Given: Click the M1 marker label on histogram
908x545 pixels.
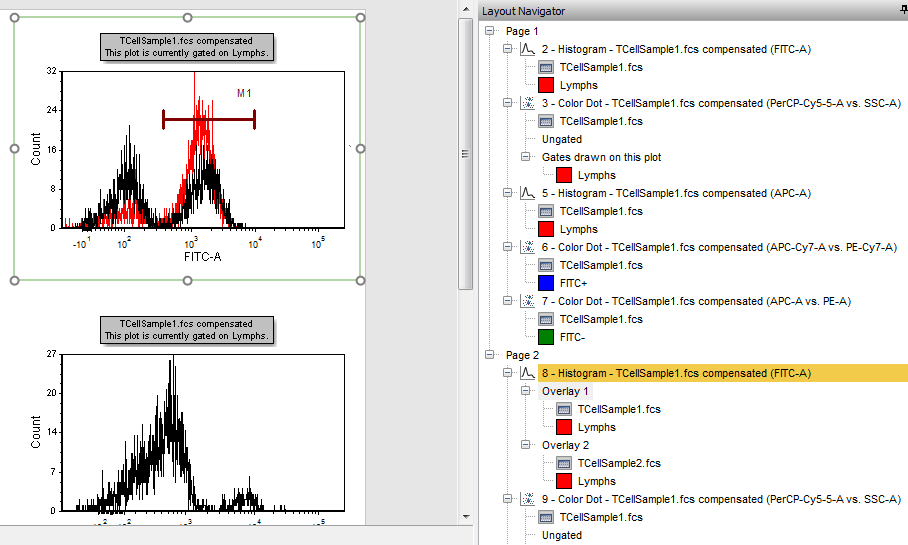Looking at the screenshot, I should tap(244, 93).
